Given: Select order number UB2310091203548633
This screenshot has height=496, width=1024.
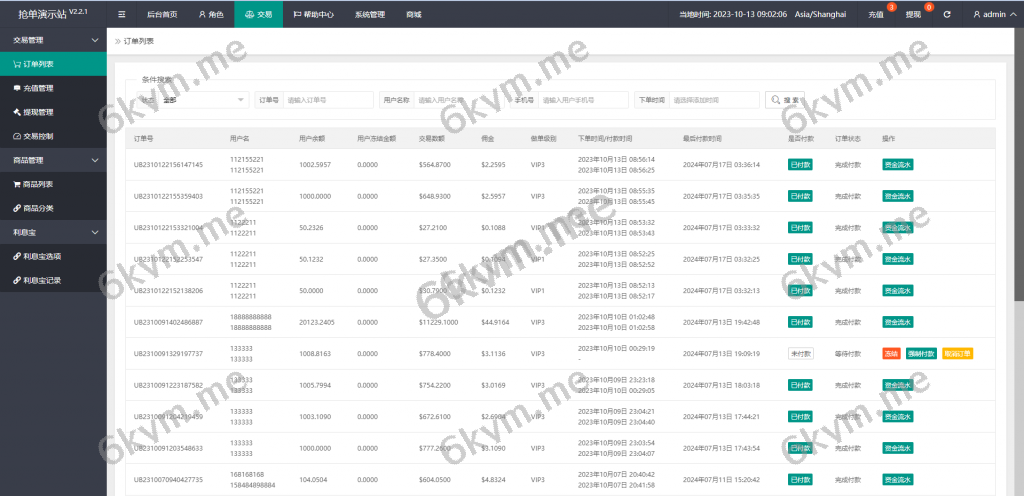Looking at the screenshot, I should [x=168, y=448].
